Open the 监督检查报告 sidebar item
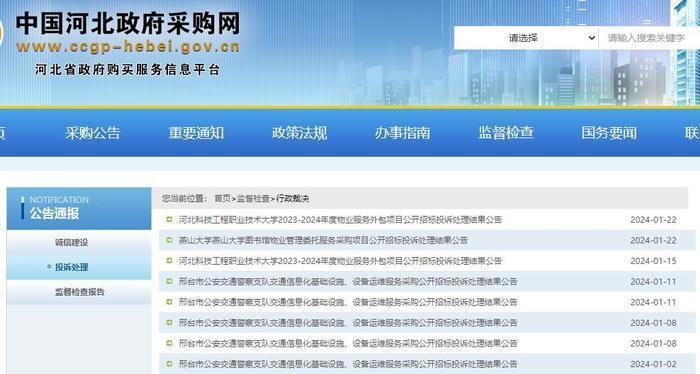The width and height of the screenshot is (700, 374). (79, 292)
